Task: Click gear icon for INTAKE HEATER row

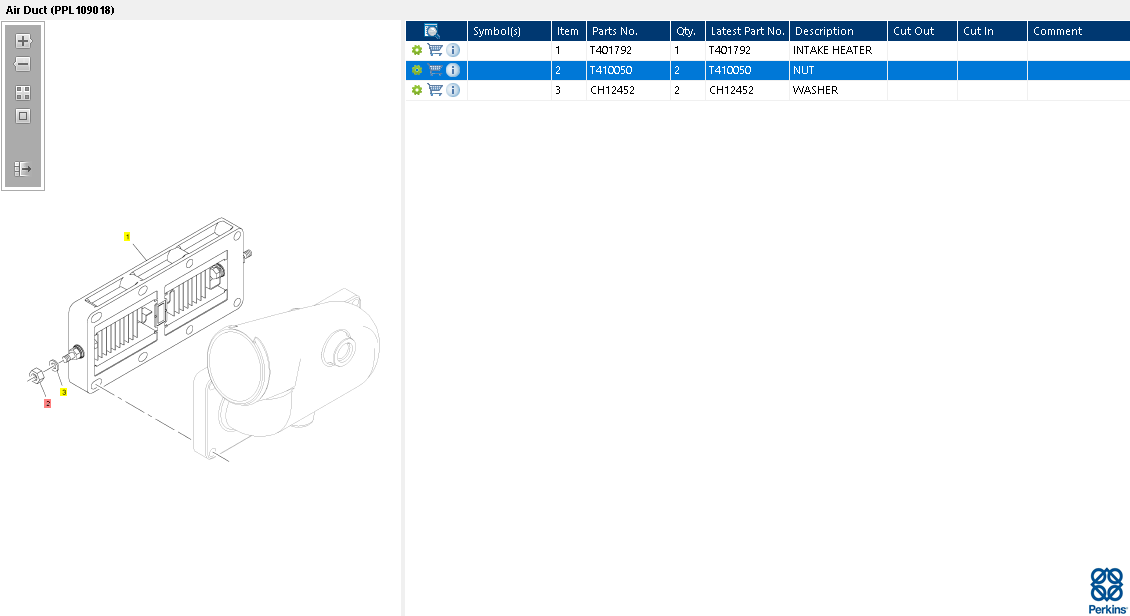Action: (417, 50)
